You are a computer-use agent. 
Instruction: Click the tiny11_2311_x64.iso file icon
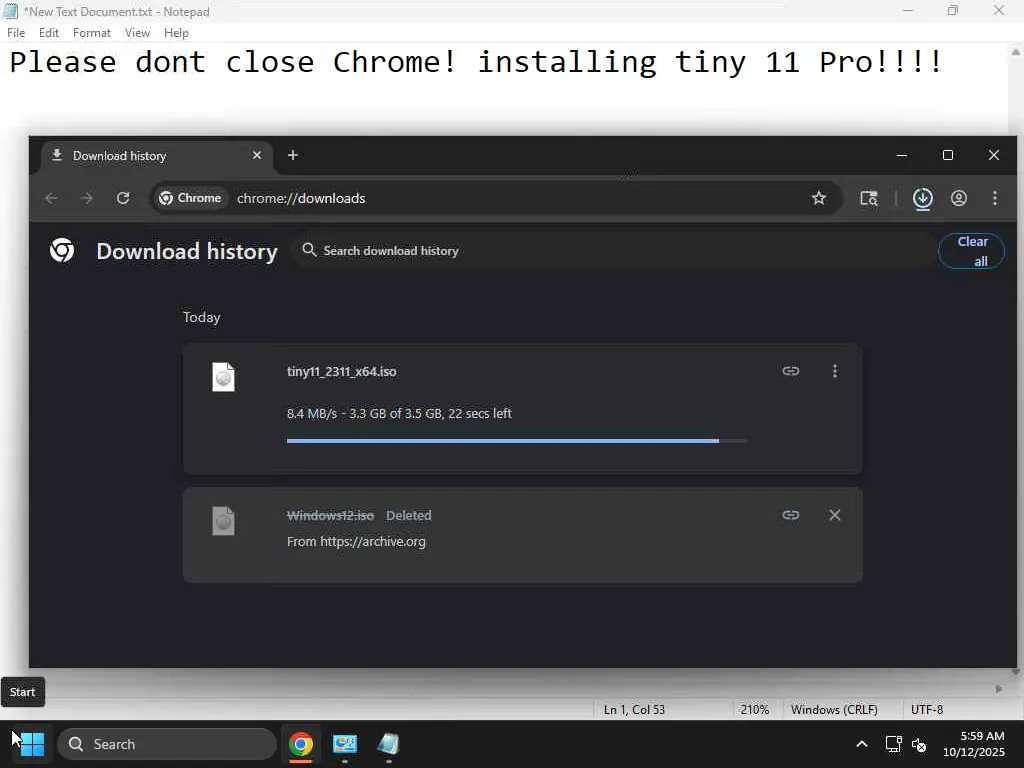(x=223, y=377)
